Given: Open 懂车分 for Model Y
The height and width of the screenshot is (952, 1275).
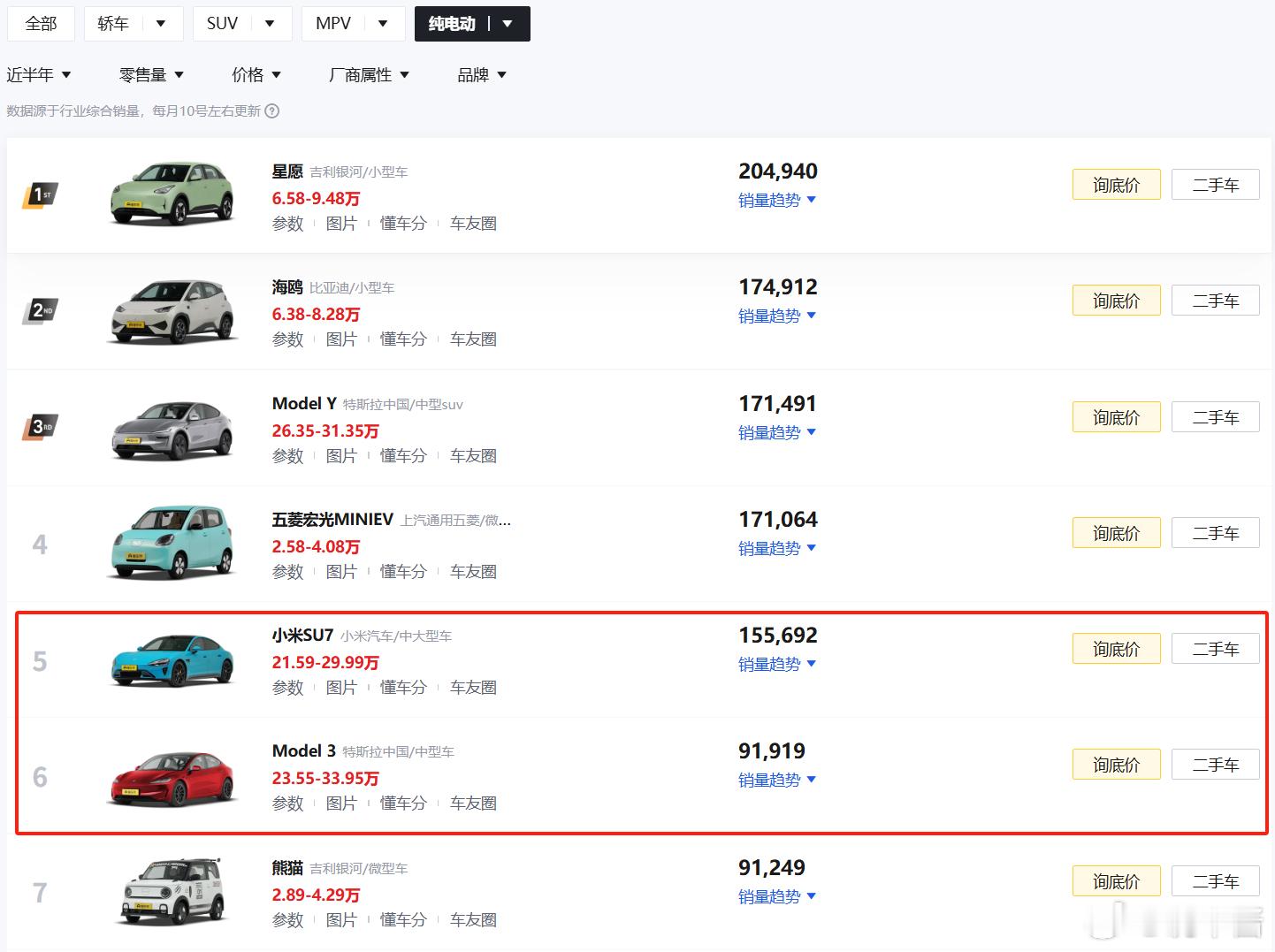Looking at the screenshot, I should 403,456.
